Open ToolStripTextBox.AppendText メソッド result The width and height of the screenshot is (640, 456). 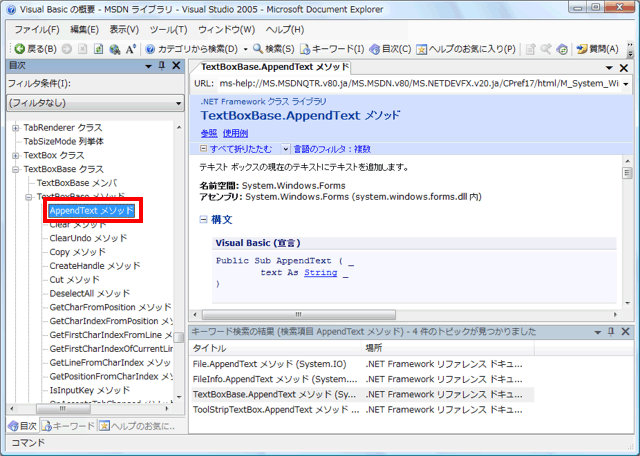276,409
